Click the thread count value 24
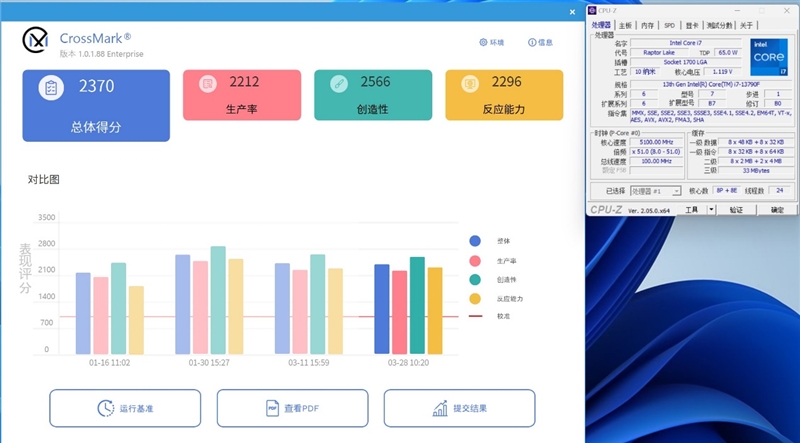 coord(780,191)
